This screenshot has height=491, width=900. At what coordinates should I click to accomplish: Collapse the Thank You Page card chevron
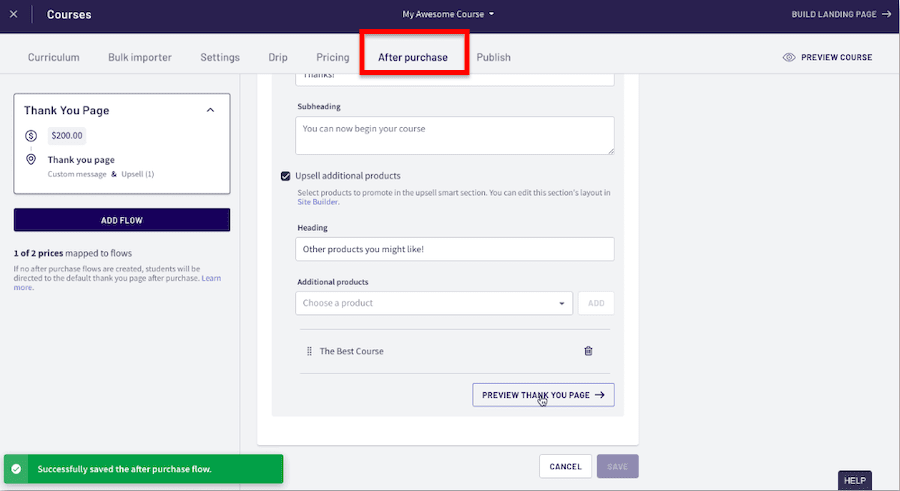pos(210,111)
